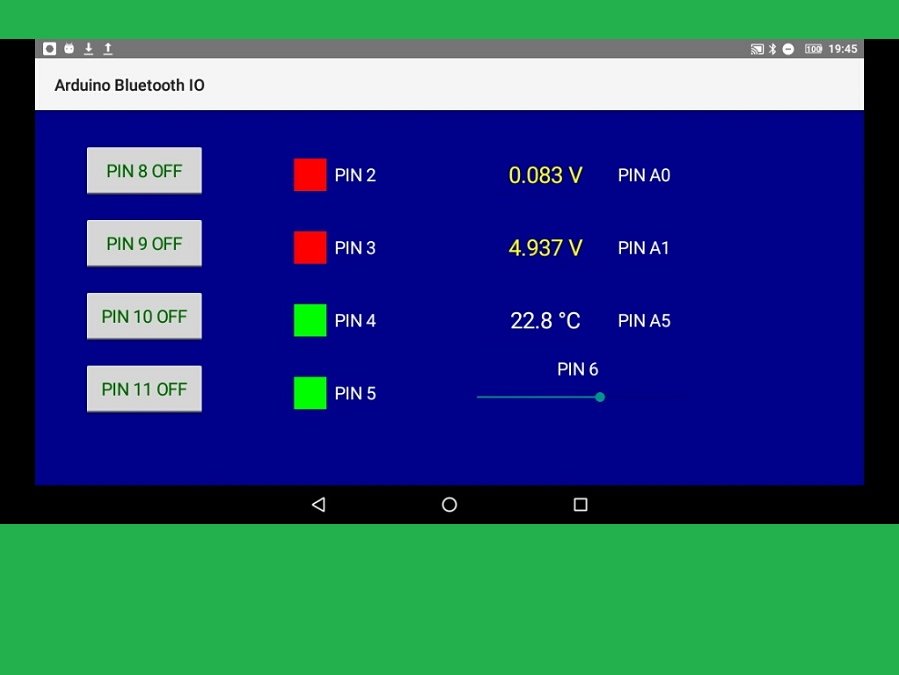Turn on PIN 8 with its button
The height and width of the screenshot is (675, 899).
click(144, 170)
